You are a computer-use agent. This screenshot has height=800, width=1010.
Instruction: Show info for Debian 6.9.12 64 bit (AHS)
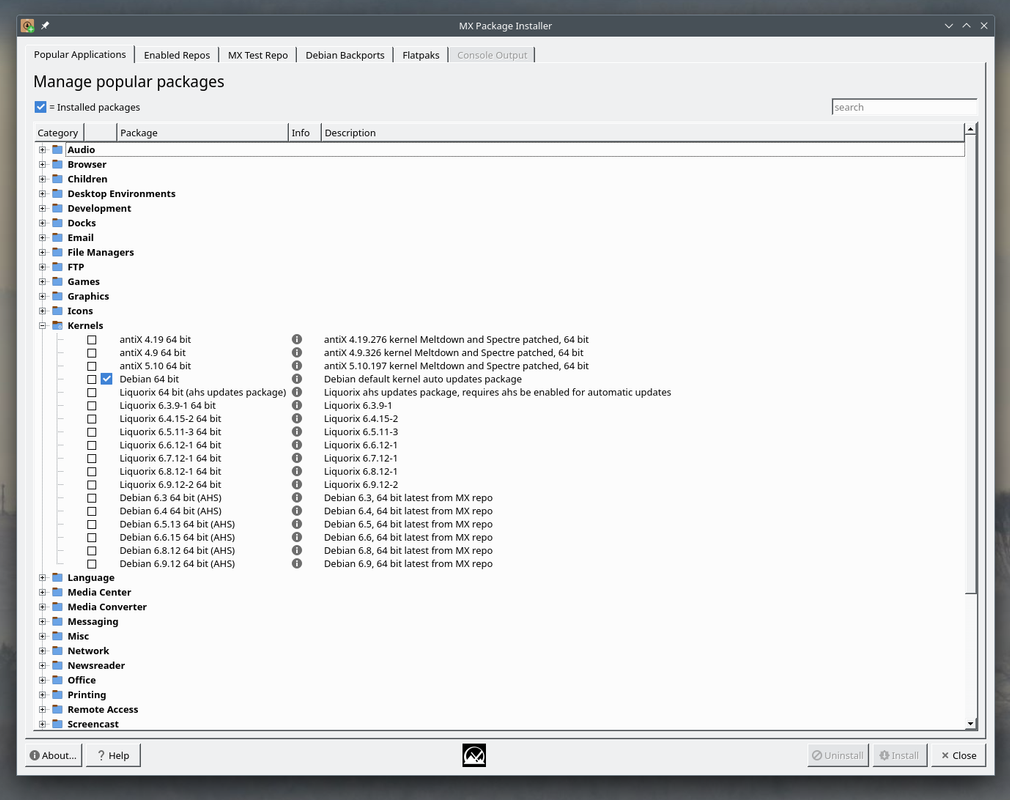[x=296, y=564]
